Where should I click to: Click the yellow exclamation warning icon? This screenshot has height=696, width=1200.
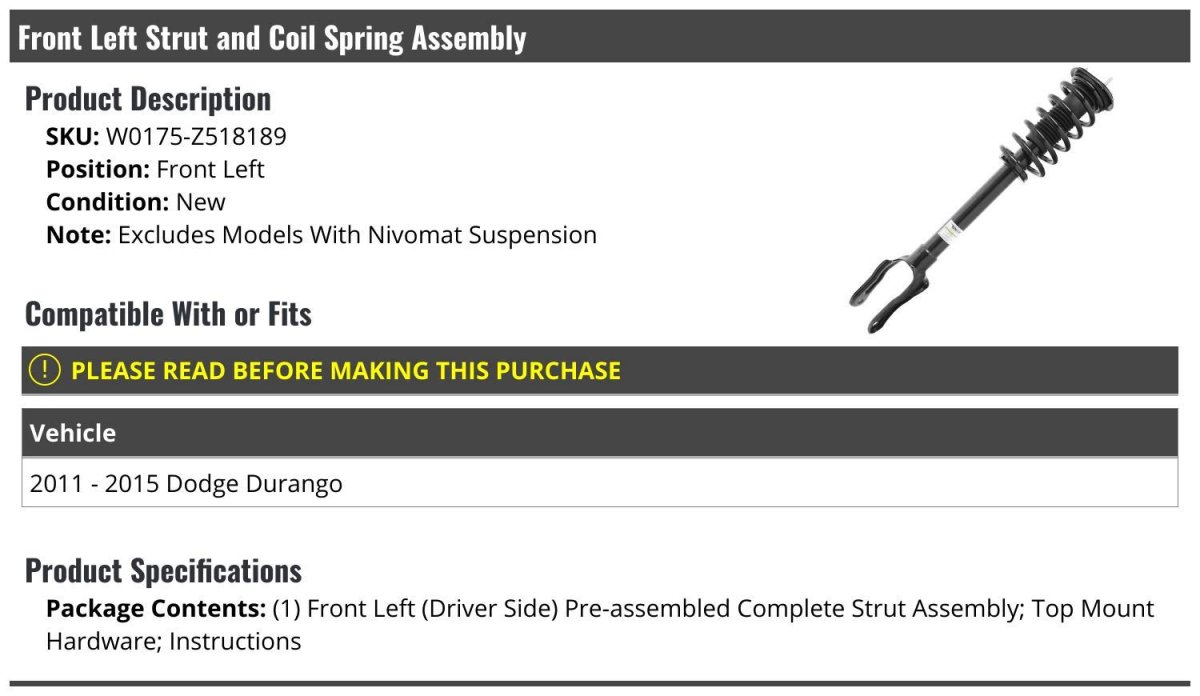tap(45, 370)
